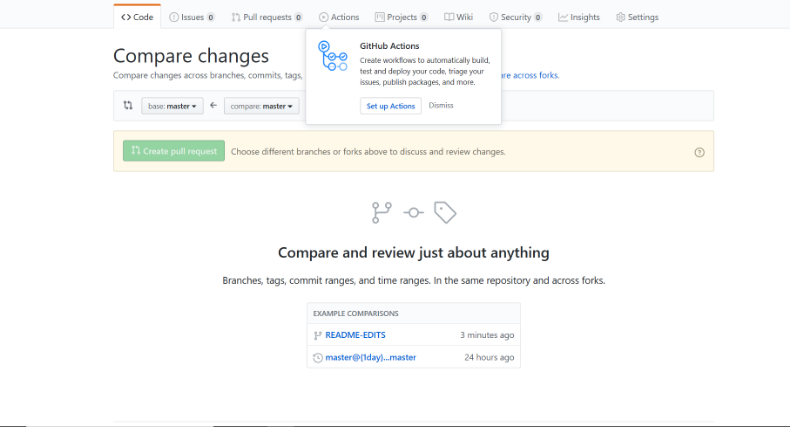
Task: Open the Code tab
Action: point(137,17)
